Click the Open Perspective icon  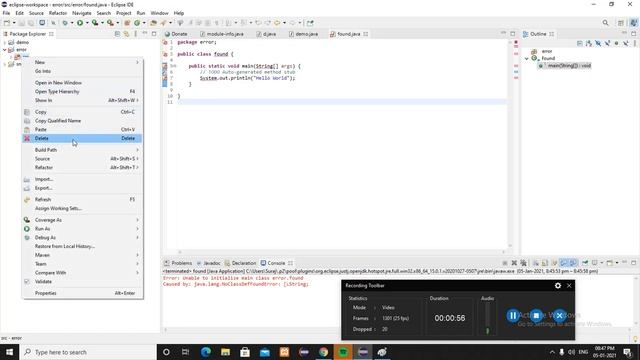coord(621,23)
